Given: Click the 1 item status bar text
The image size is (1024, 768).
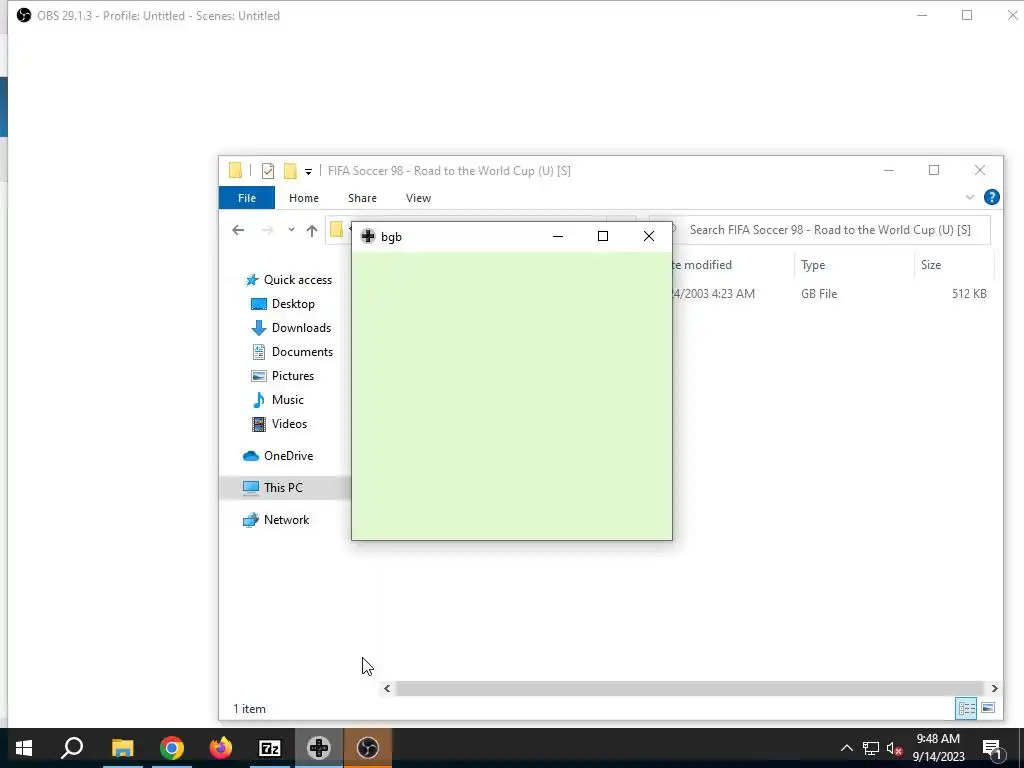Looking at the screenshot, I should pyautogui.click(x=249, y=709).
